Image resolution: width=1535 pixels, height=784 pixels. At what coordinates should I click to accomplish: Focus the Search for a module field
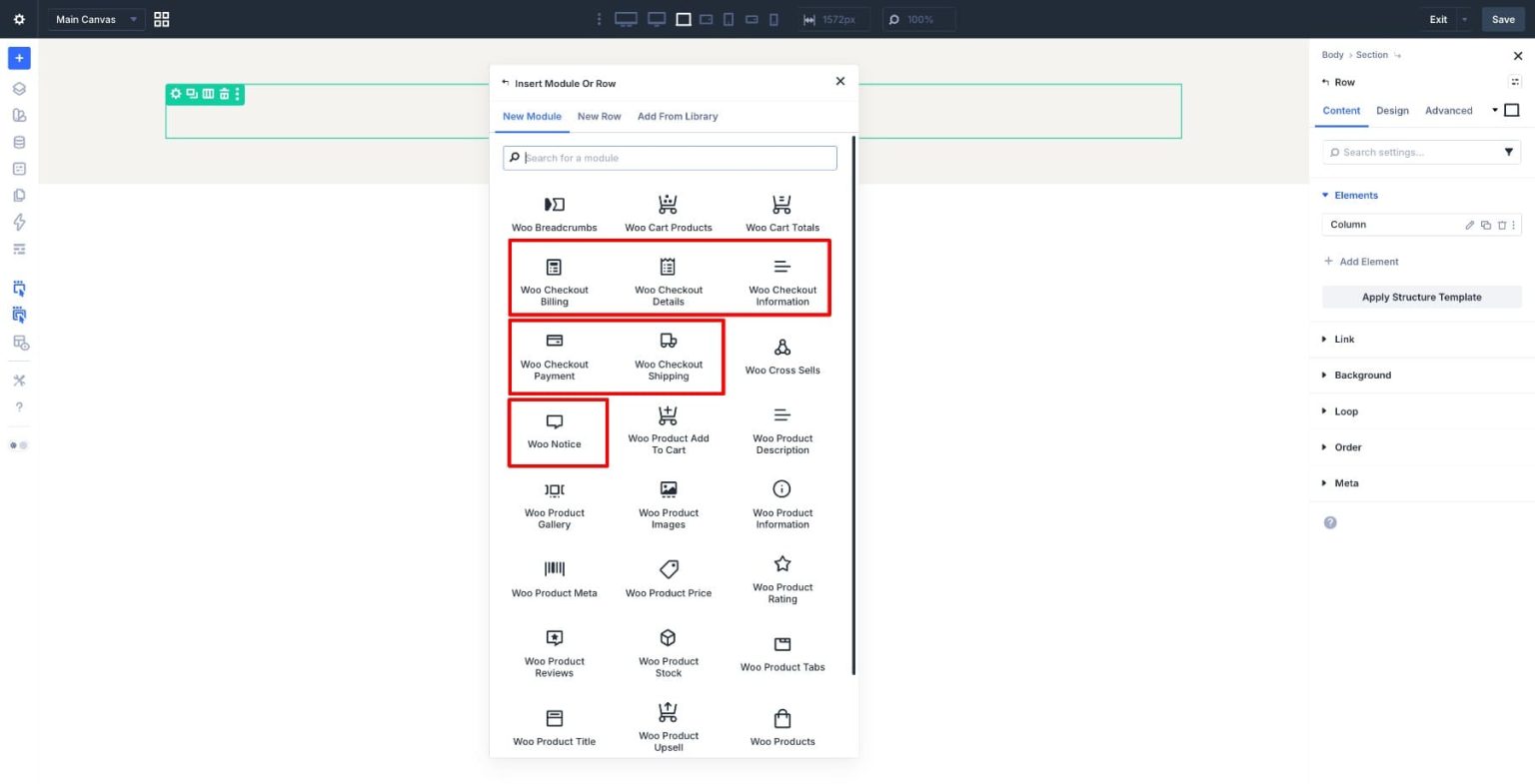click(x=670, y=158)
